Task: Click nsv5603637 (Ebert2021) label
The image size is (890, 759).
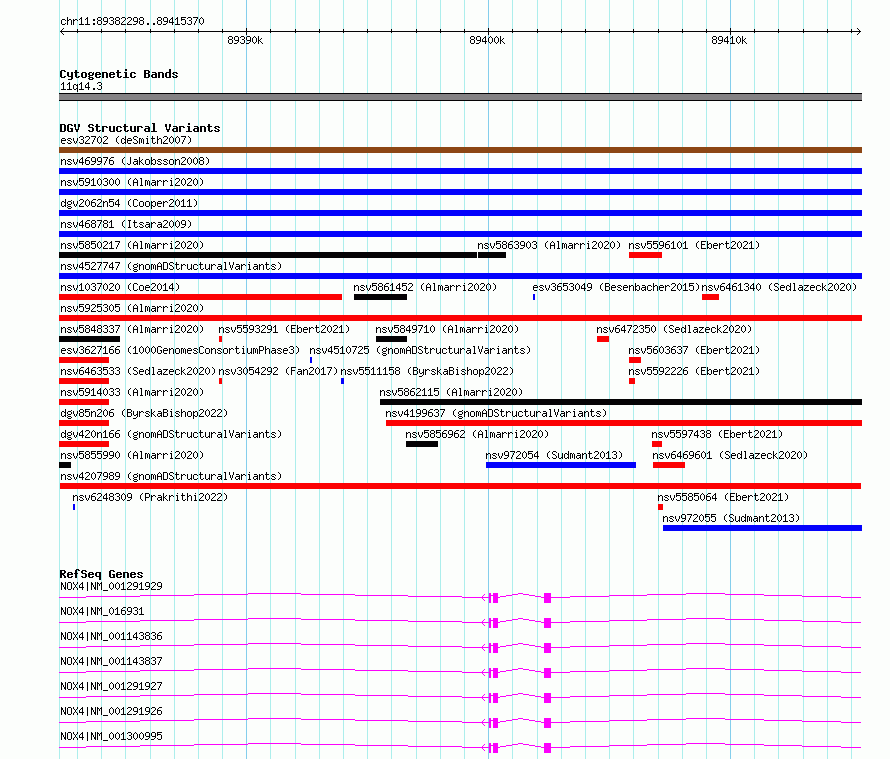Action: pos(694,350)
